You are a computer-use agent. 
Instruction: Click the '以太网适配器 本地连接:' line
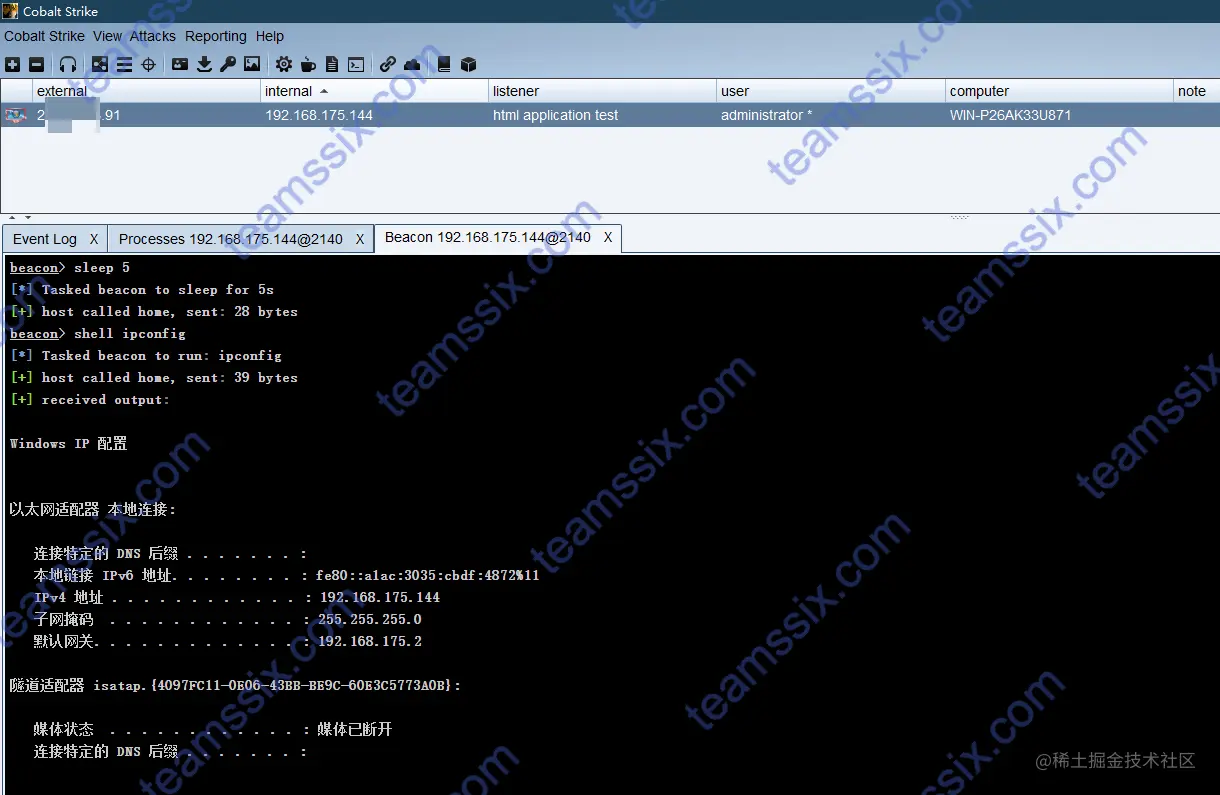tap(93, 509)
